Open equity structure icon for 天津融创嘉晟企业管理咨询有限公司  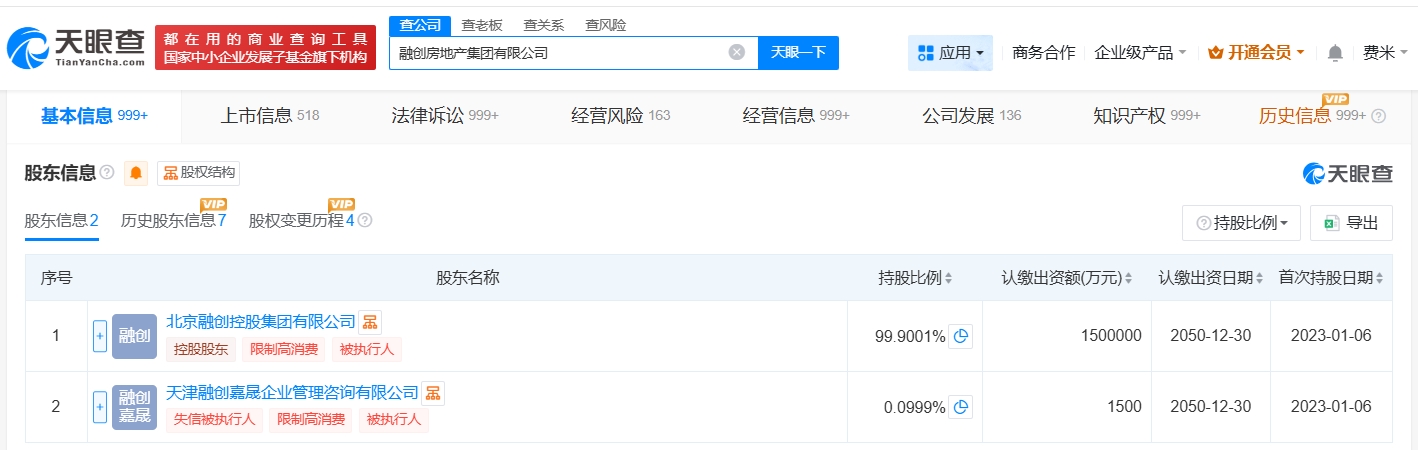click(x=433, y=393)
